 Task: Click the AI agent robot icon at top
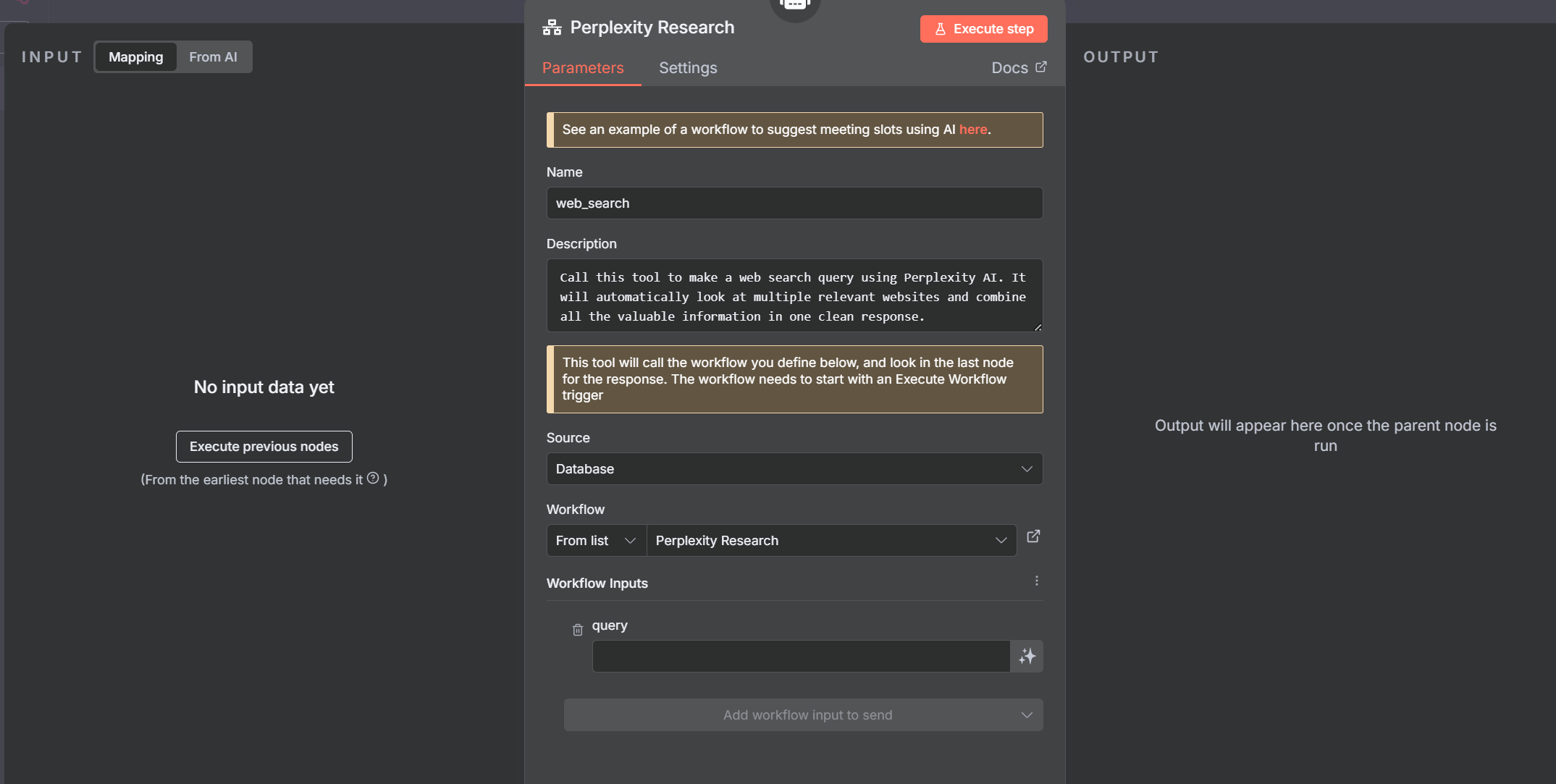[795, 6]
